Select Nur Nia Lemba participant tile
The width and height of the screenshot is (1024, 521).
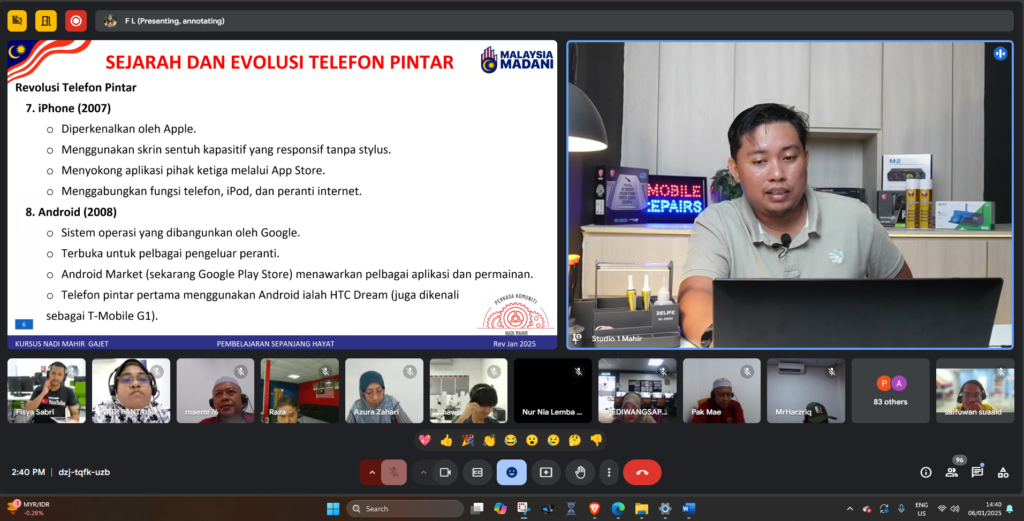click(553, 390)
